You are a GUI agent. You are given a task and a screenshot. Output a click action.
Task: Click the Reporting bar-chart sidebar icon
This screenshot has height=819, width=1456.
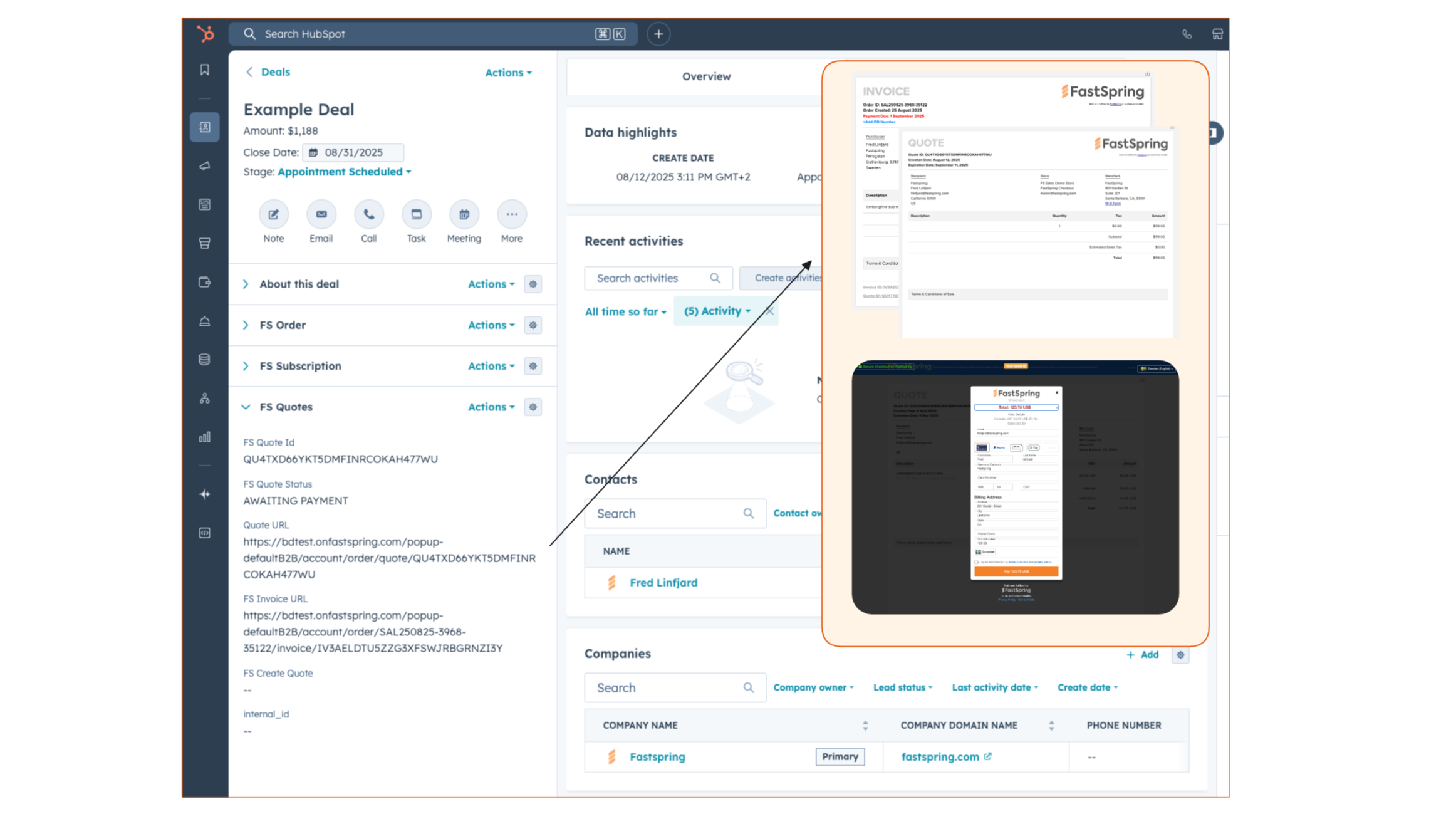click(205, 437)
